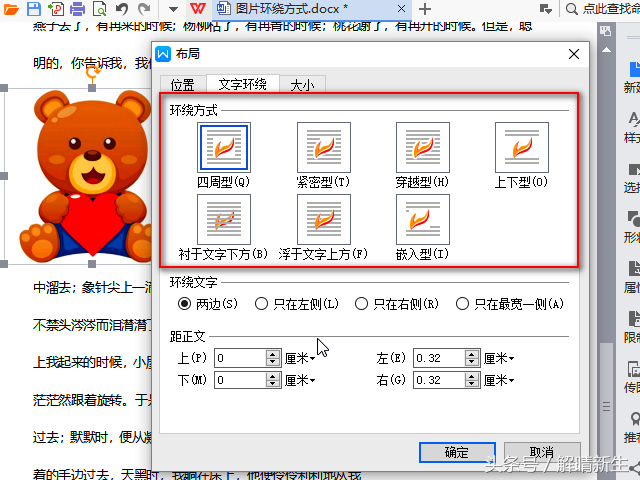This screenshot has height=480, width=640.
Task: Export to PDF using the toolbar icon
Action: point(56,8)
